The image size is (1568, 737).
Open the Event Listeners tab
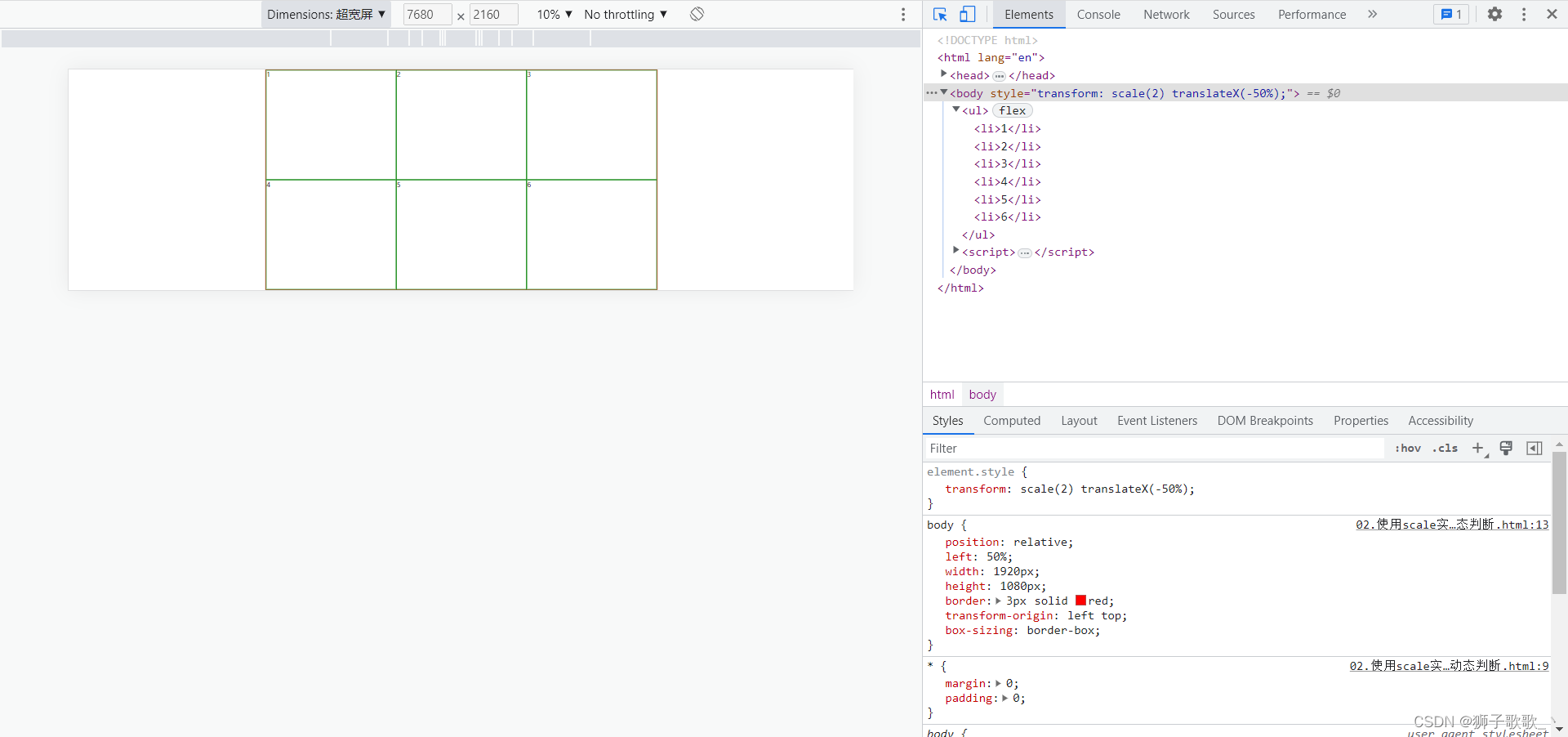pos(1157,421)
